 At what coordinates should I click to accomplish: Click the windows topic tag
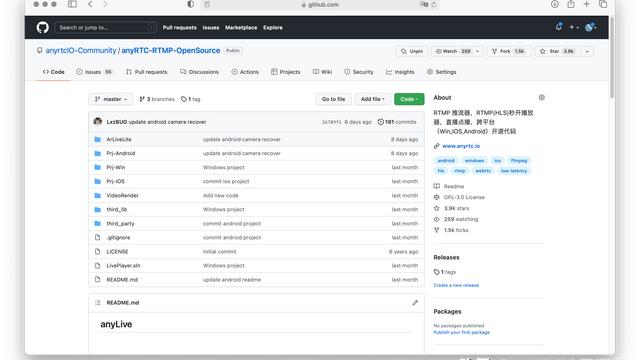pos(474,160)
